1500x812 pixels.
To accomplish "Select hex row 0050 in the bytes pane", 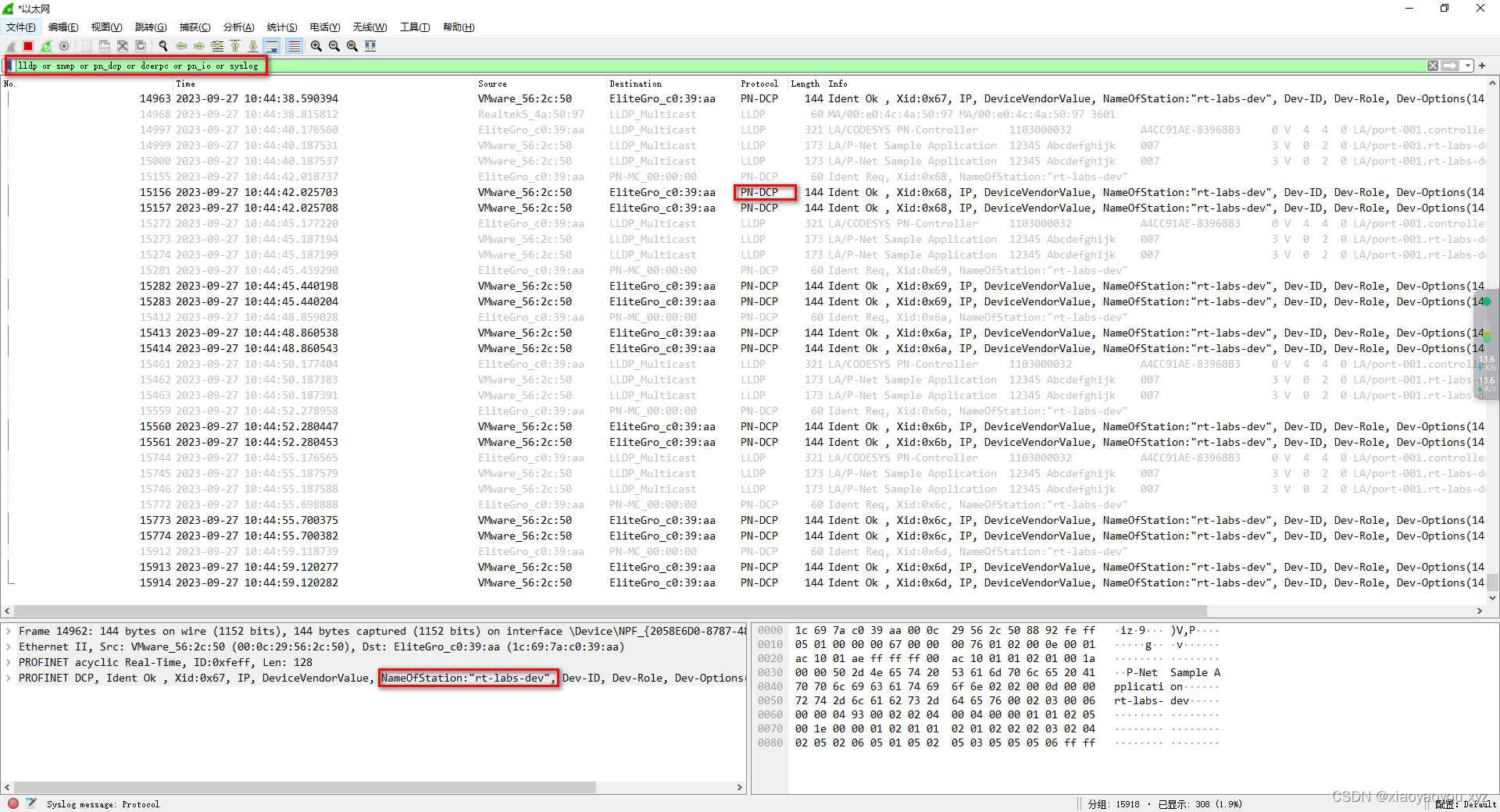I will (x=988, y=700).
